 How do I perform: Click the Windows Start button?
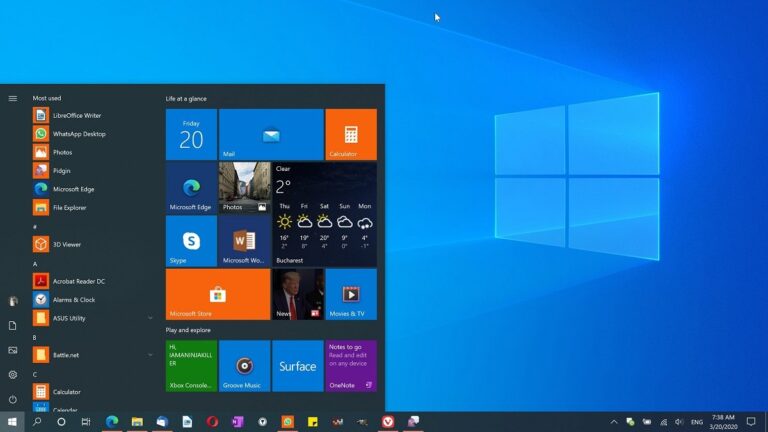click(12, 422)
